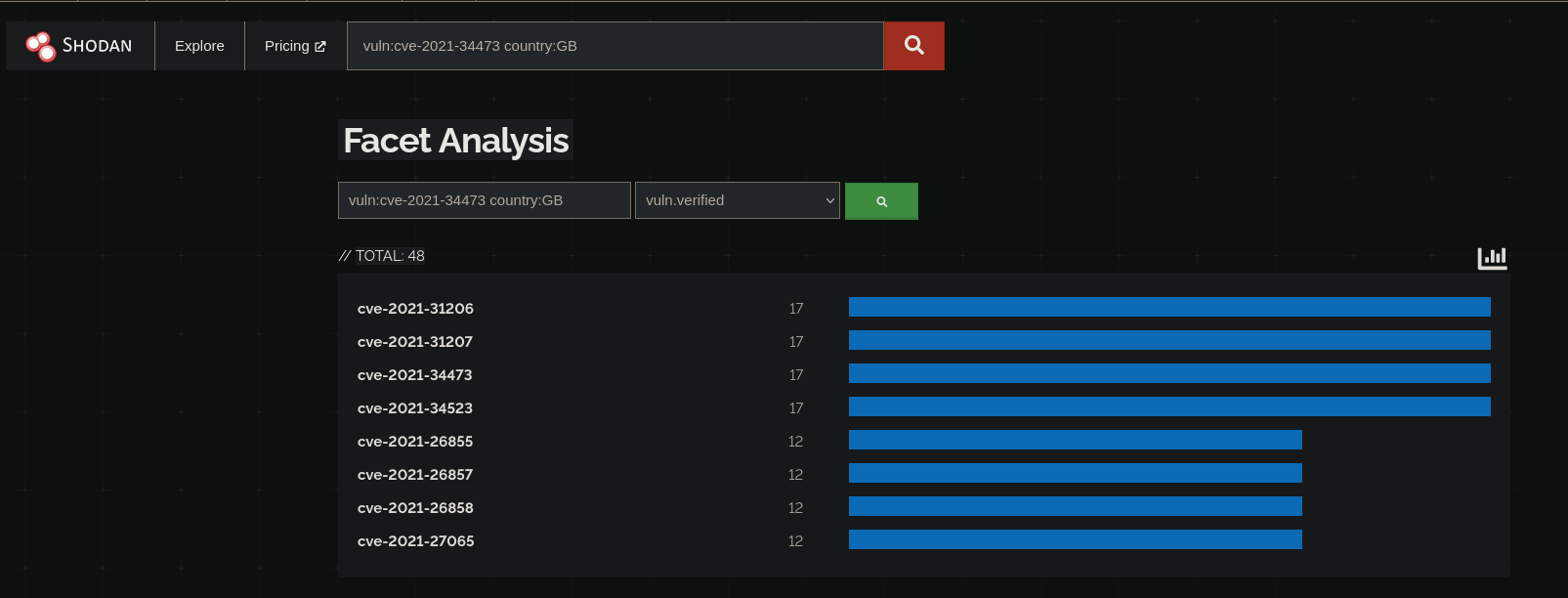Click the Shodan brand name link
This screenshot has width=1568, height=598.
tap(97, 46)
